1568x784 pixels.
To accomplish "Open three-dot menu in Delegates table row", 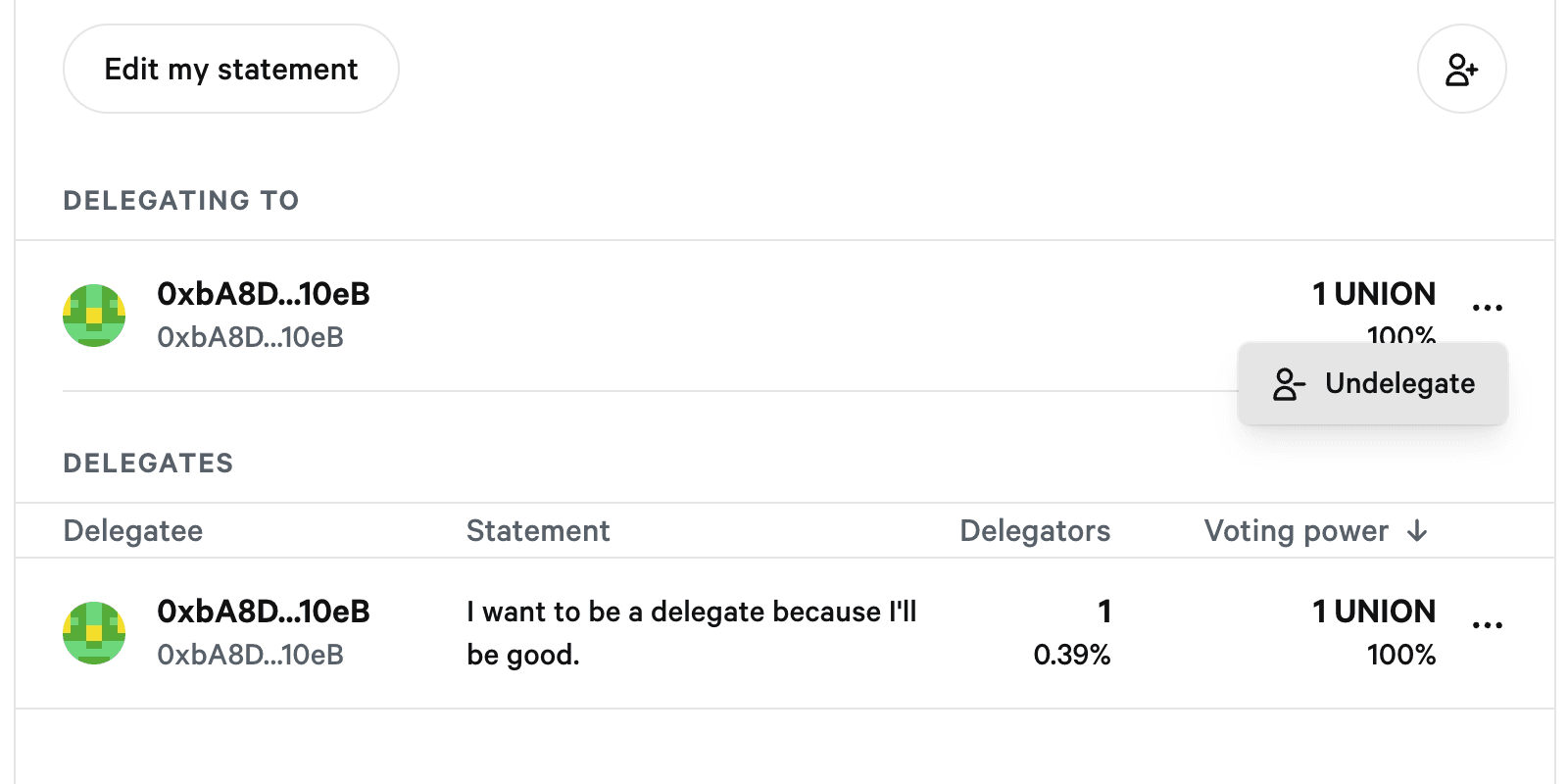I will tap(1487, 625).
